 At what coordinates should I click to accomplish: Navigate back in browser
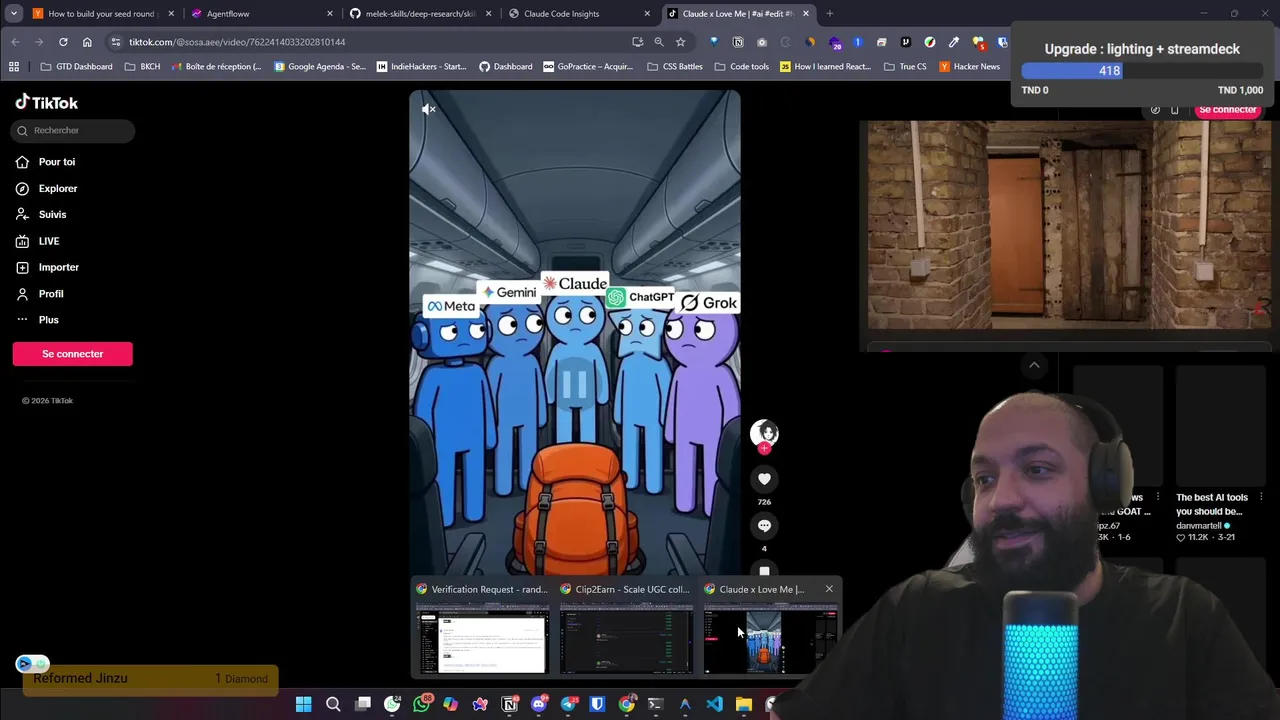pyautogui.click(x=15, y=42)
